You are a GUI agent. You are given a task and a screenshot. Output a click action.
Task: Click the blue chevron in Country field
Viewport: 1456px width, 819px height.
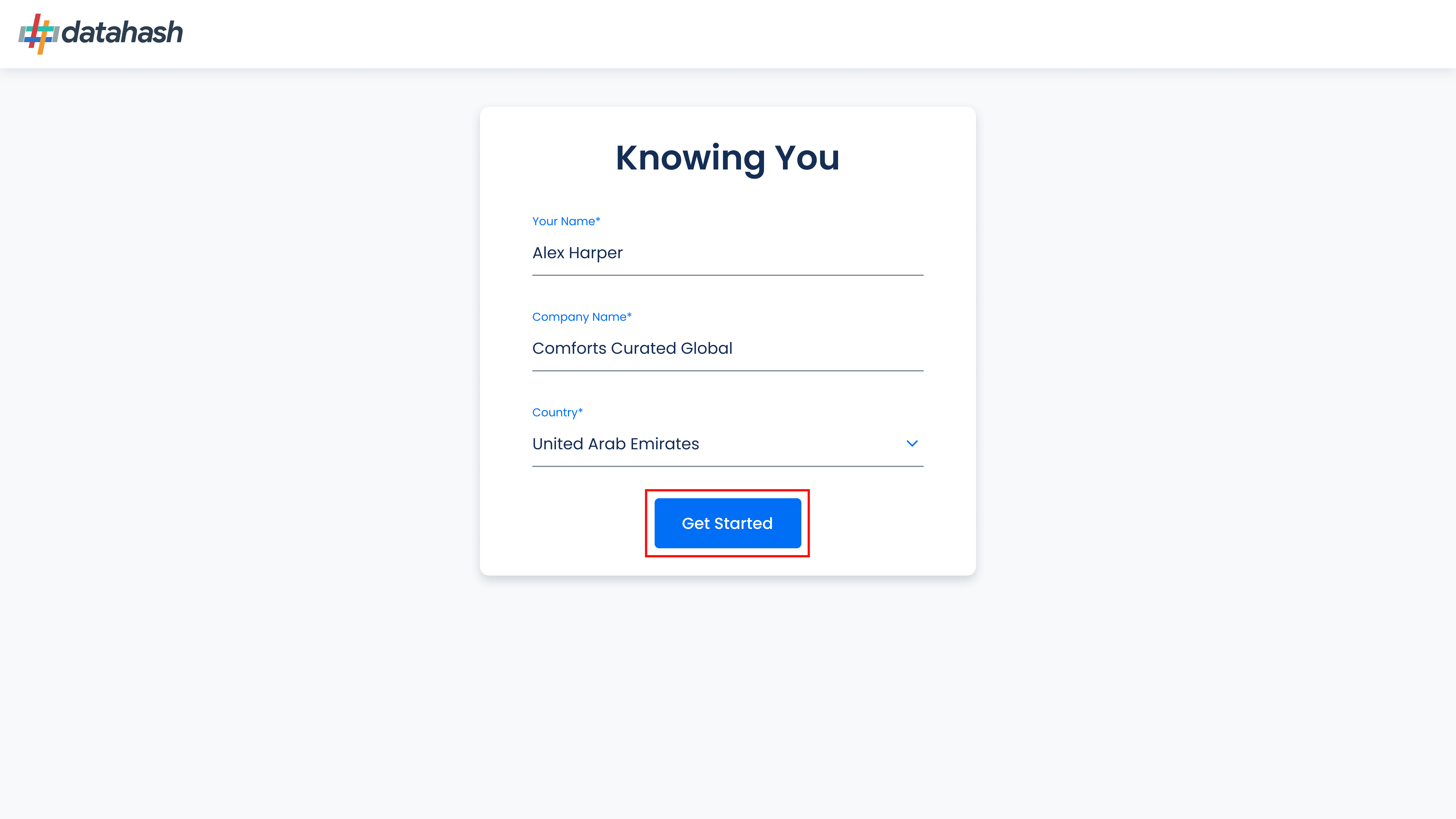(x=912, y=444)
